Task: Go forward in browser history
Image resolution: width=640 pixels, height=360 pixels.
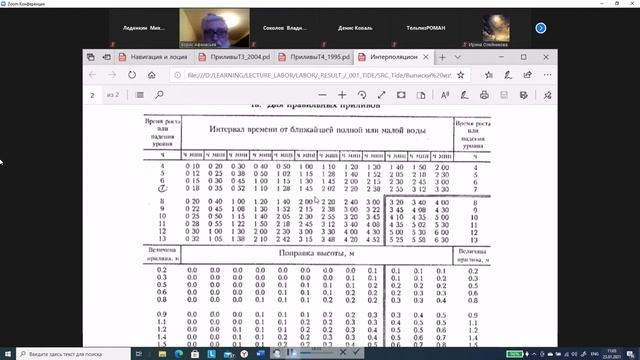Action: (112, 75)
